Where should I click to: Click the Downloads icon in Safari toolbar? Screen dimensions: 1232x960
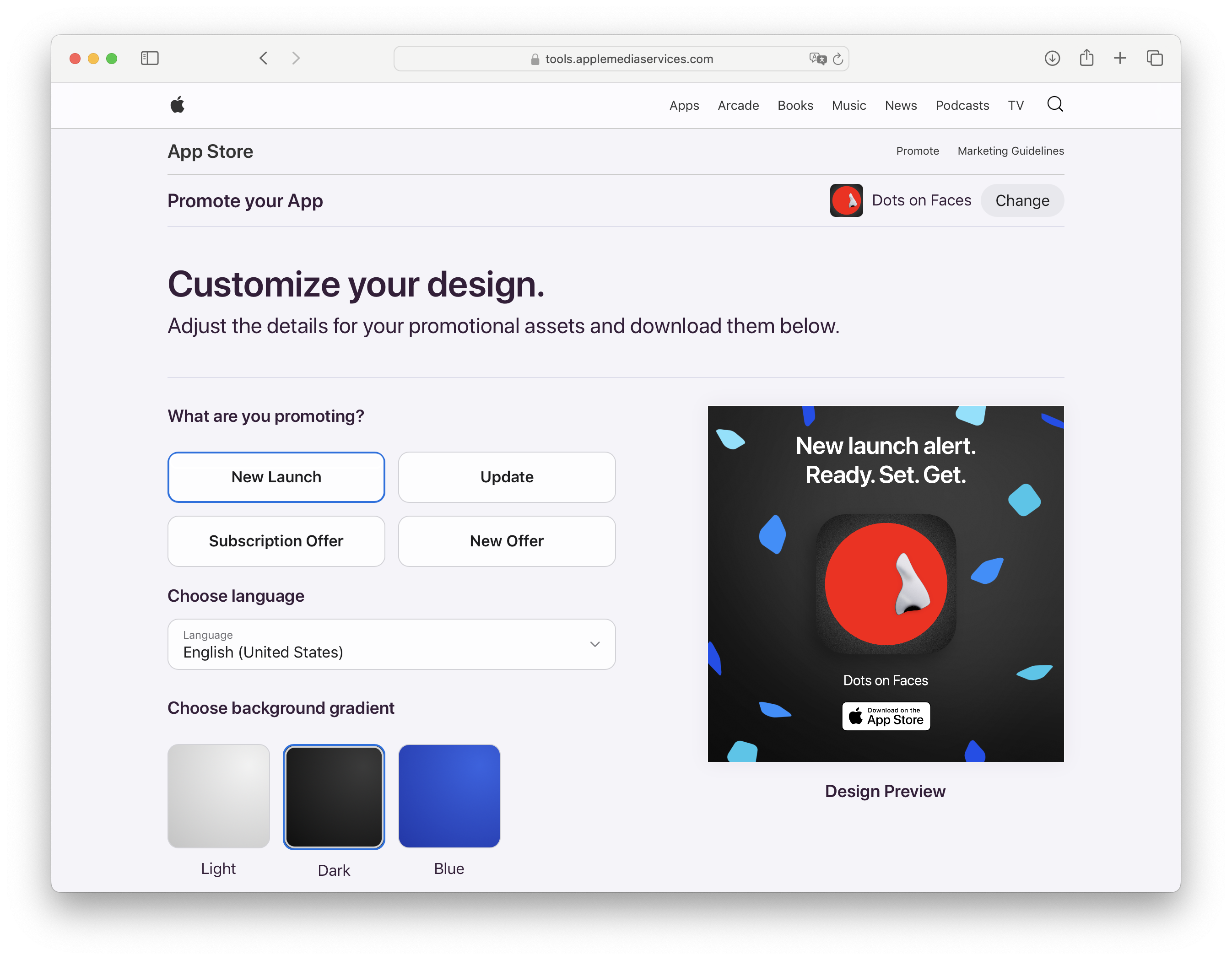(1052, 58)
